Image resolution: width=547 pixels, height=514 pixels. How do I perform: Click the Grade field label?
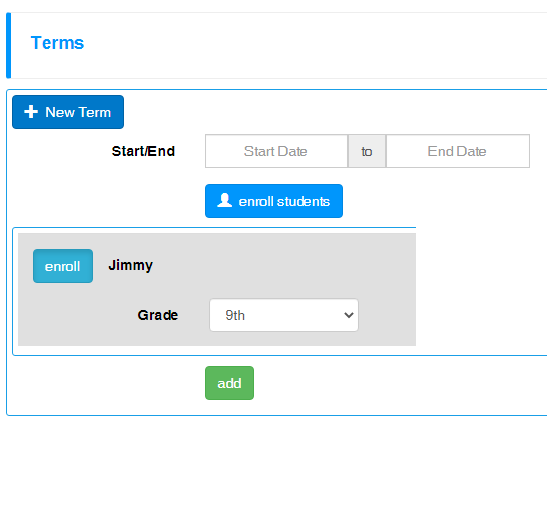[x=158, y=315]
